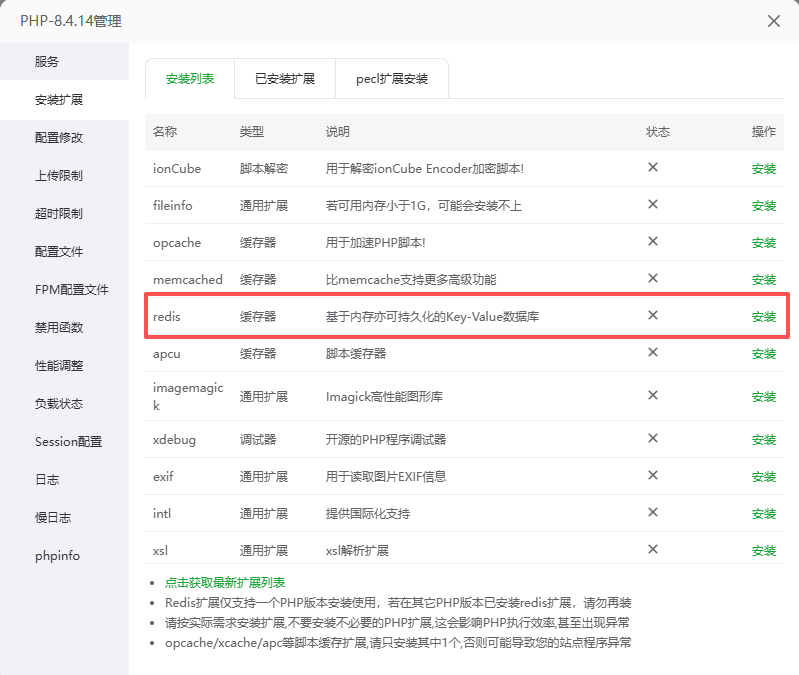Image resolution: width=799 pixels, height=675 pixels.
Task: Click the X status icon for xdebug
Action: click(653, 438)
